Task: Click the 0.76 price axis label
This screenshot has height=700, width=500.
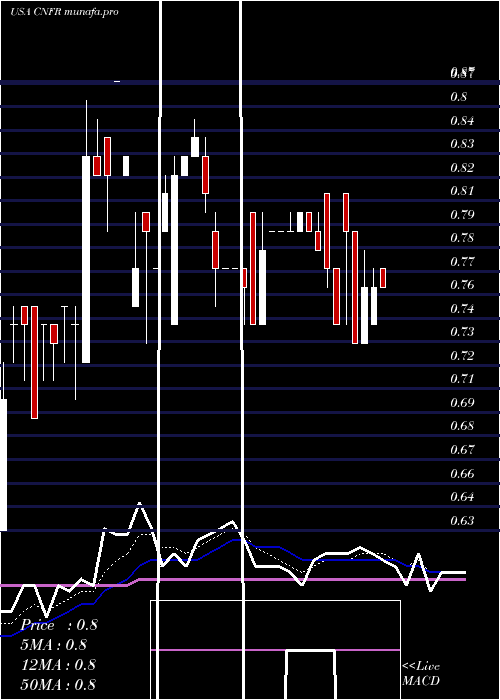Action: [x=462, y=285]
